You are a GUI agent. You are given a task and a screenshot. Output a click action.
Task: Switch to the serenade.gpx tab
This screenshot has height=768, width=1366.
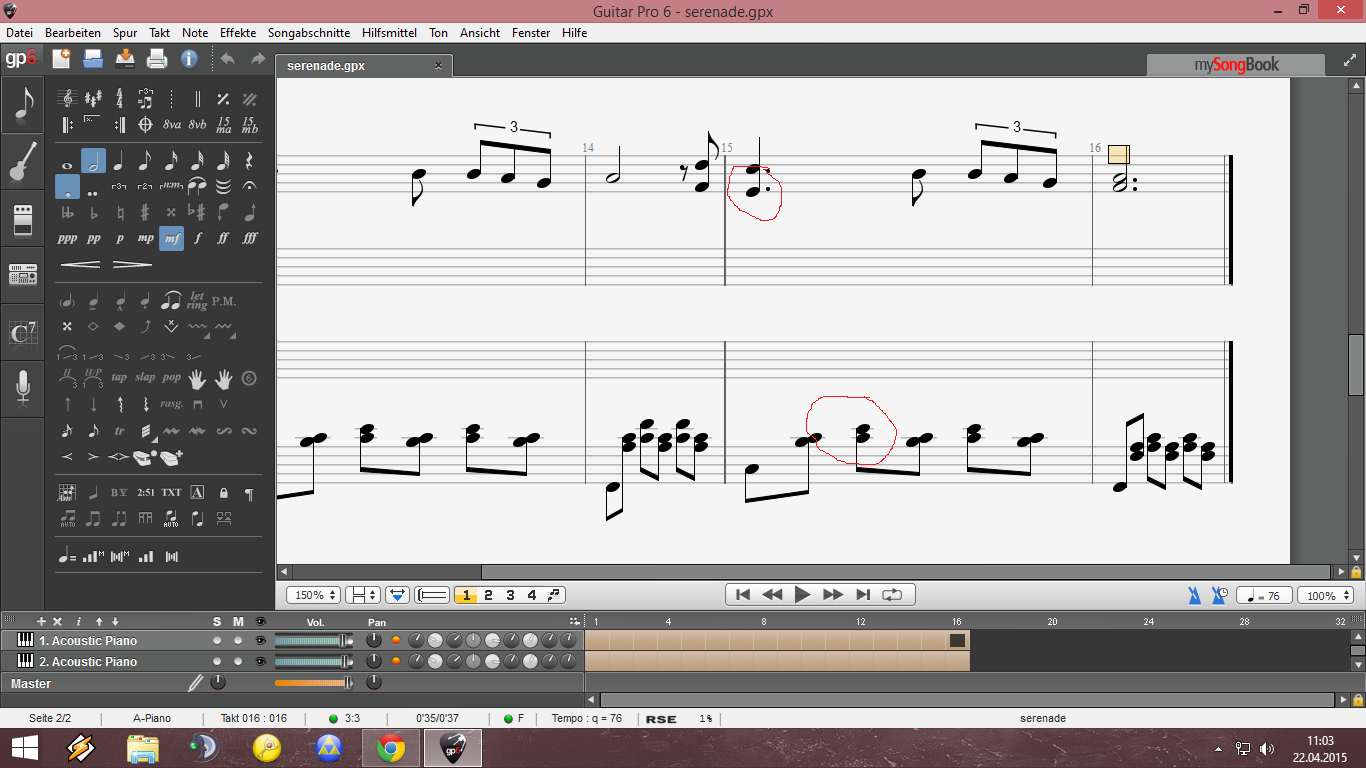[x=363, y=65]
